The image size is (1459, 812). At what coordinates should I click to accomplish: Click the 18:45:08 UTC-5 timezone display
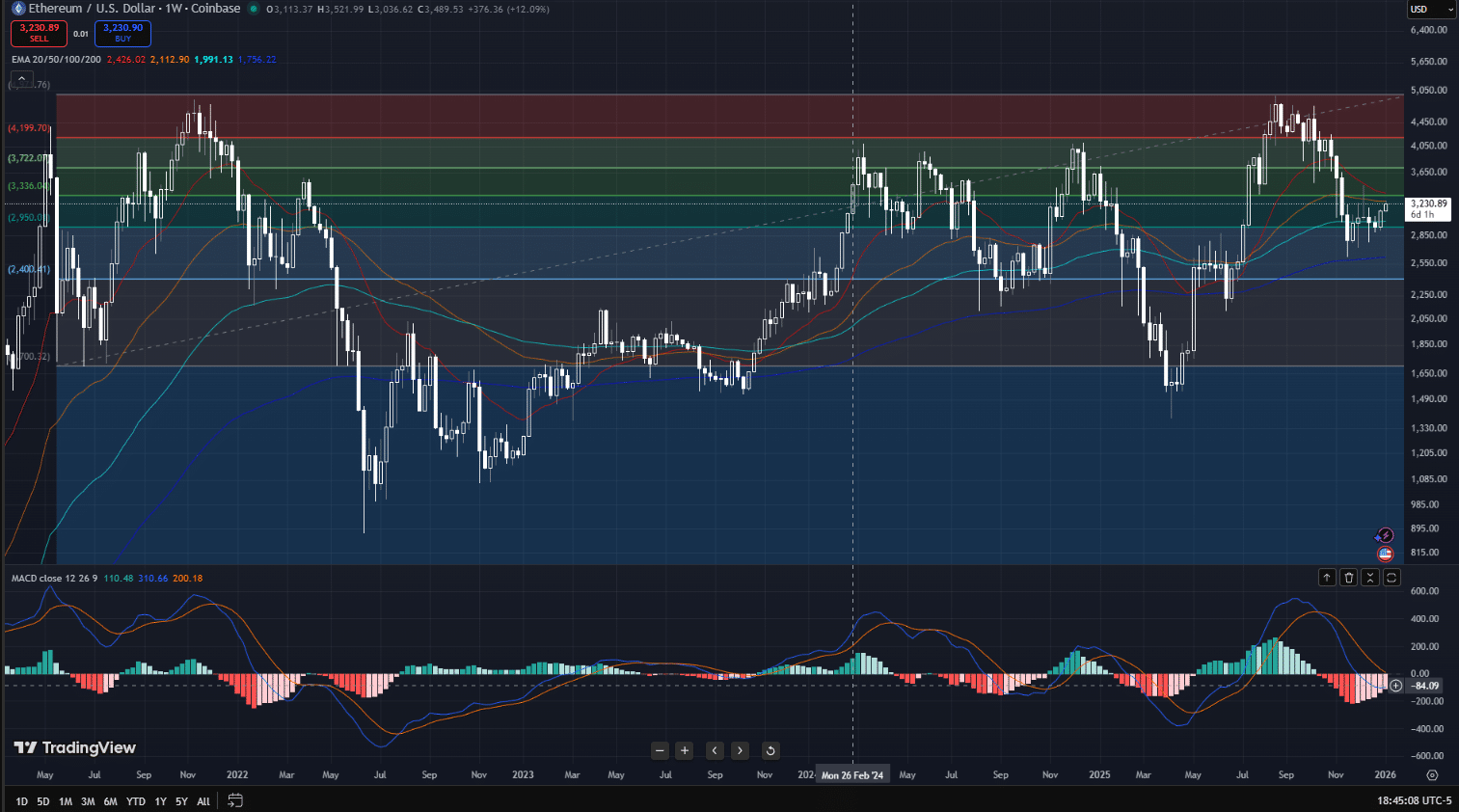[x=1415, y=800]
